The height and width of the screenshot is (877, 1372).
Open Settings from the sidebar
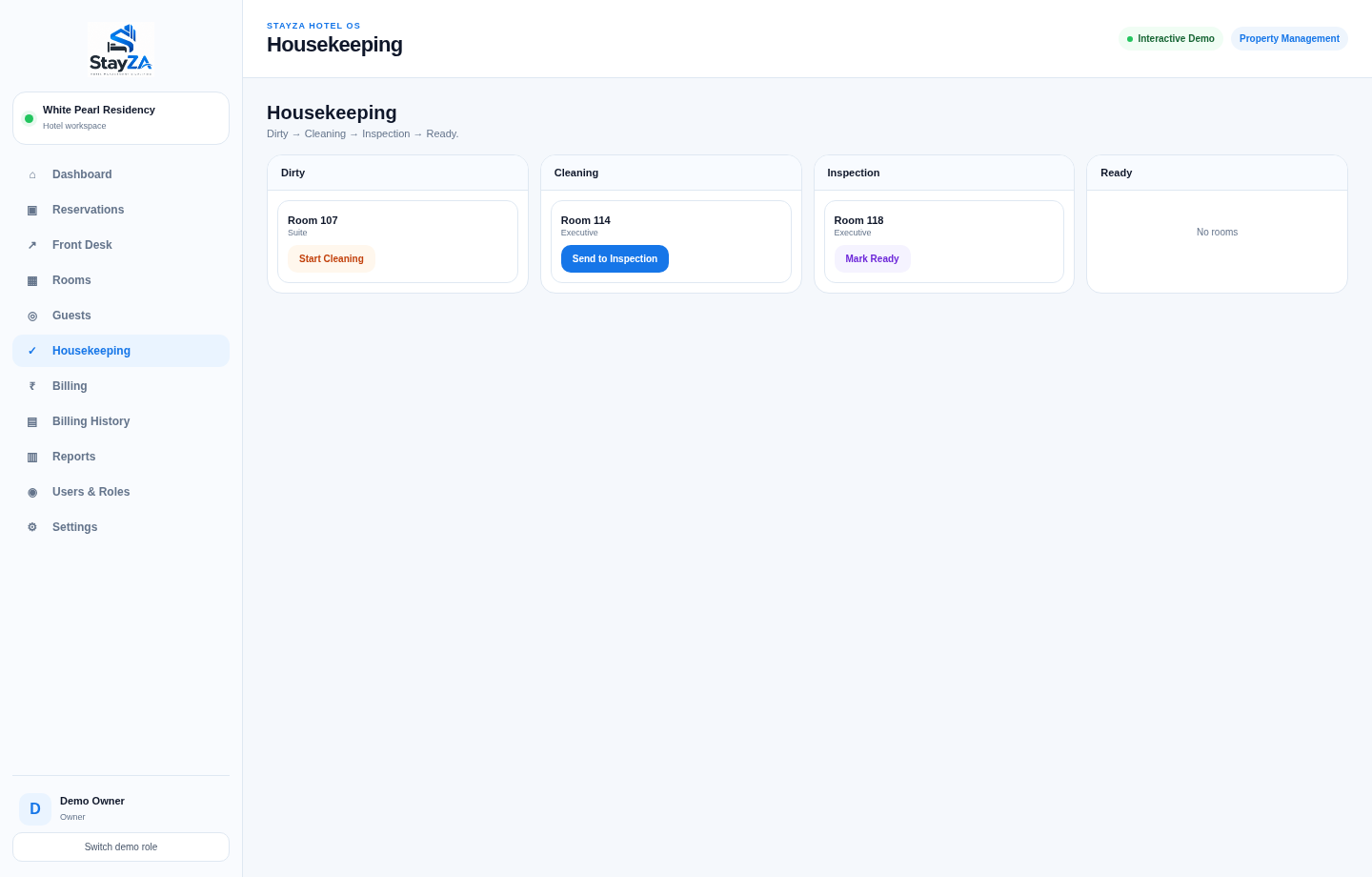121,527
